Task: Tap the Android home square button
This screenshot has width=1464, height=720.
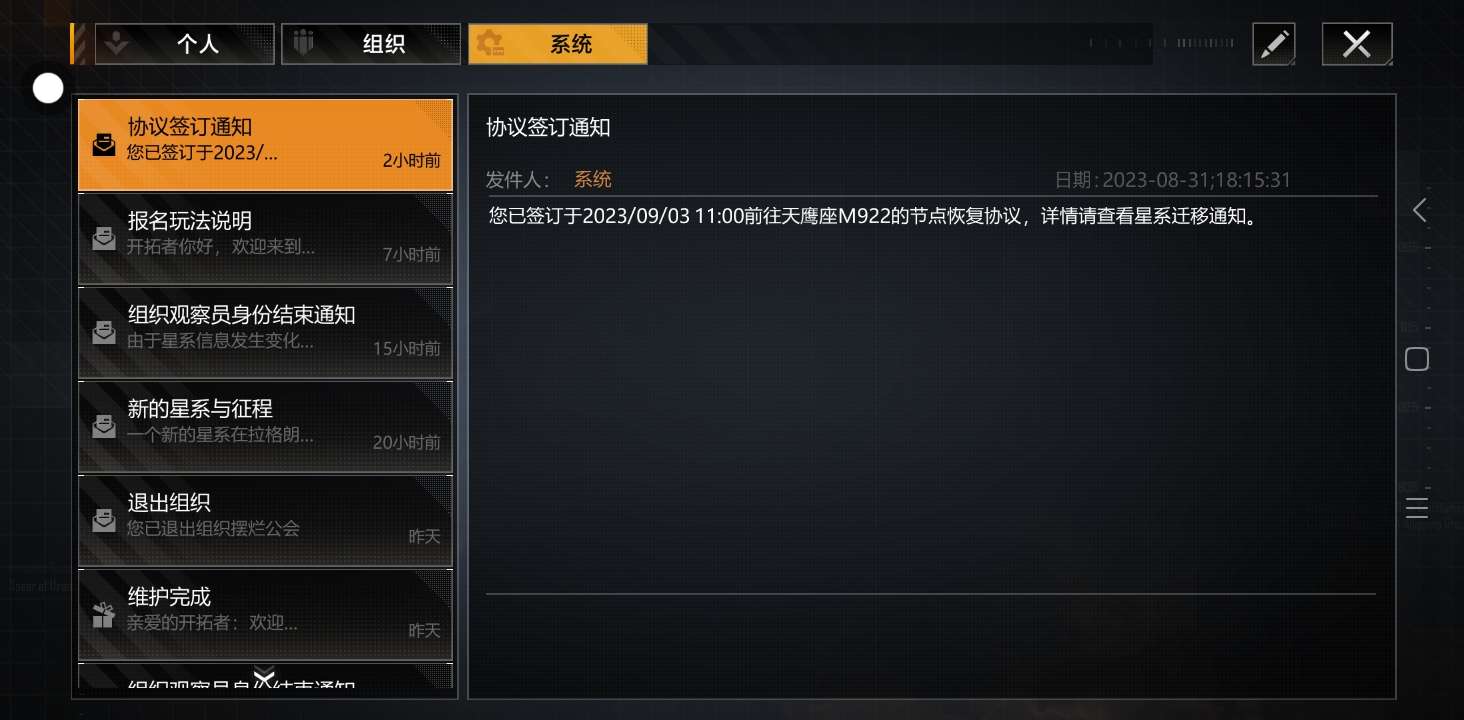Action: [1417, 359]
